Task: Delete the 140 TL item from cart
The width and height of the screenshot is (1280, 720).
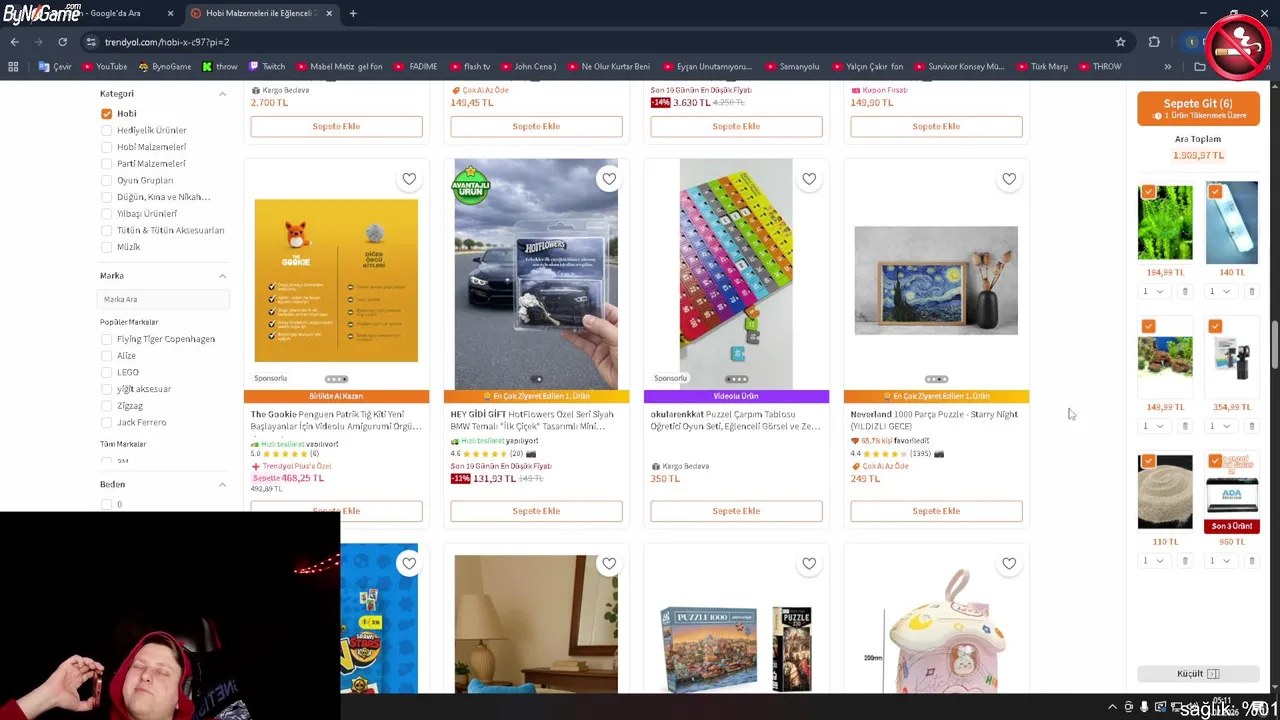Action: coord(1251,292)
